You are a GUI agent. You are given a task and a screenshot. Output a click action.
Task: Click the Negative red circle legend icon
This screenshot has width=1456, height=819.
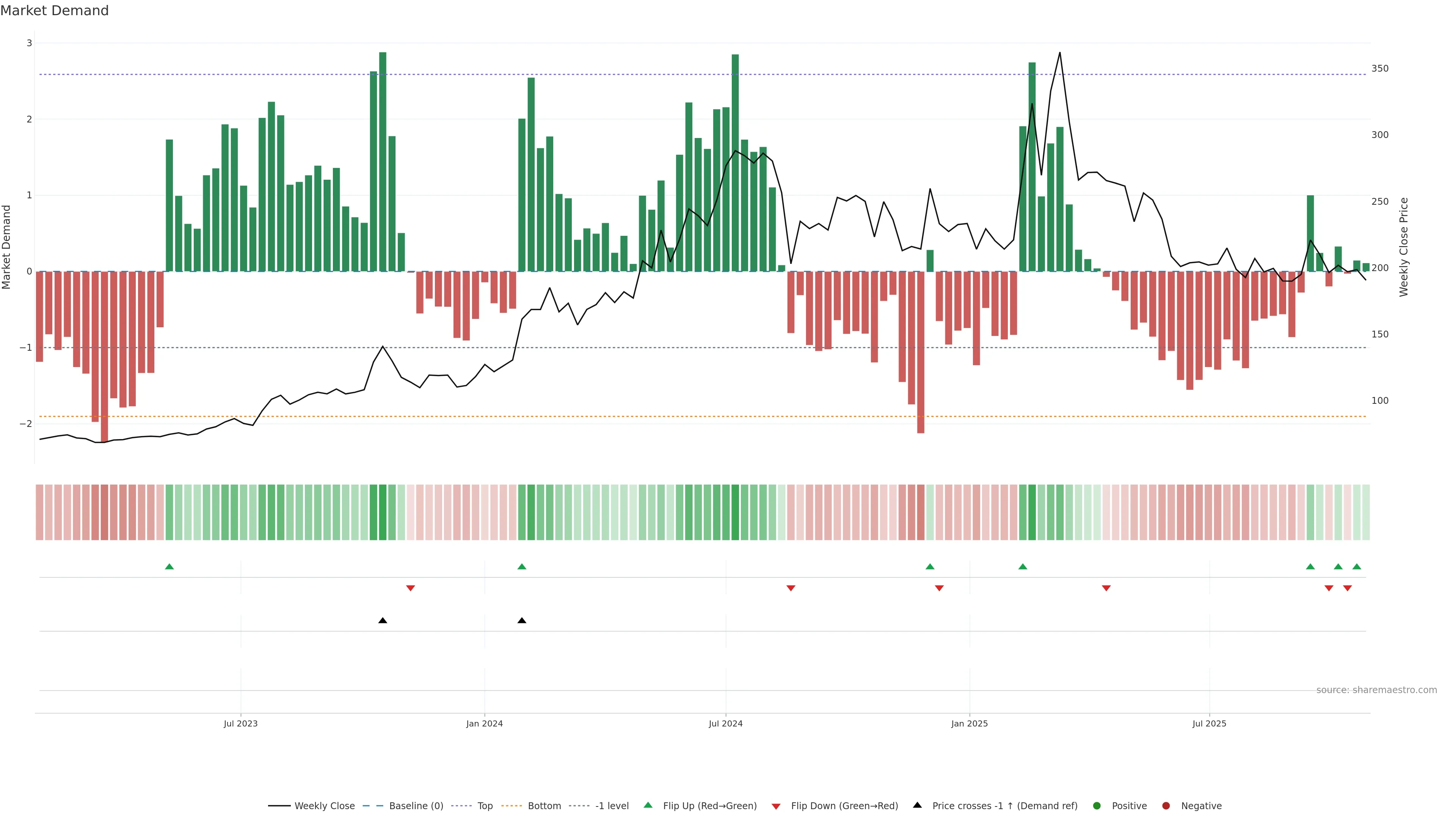(x=1166, y=806)
